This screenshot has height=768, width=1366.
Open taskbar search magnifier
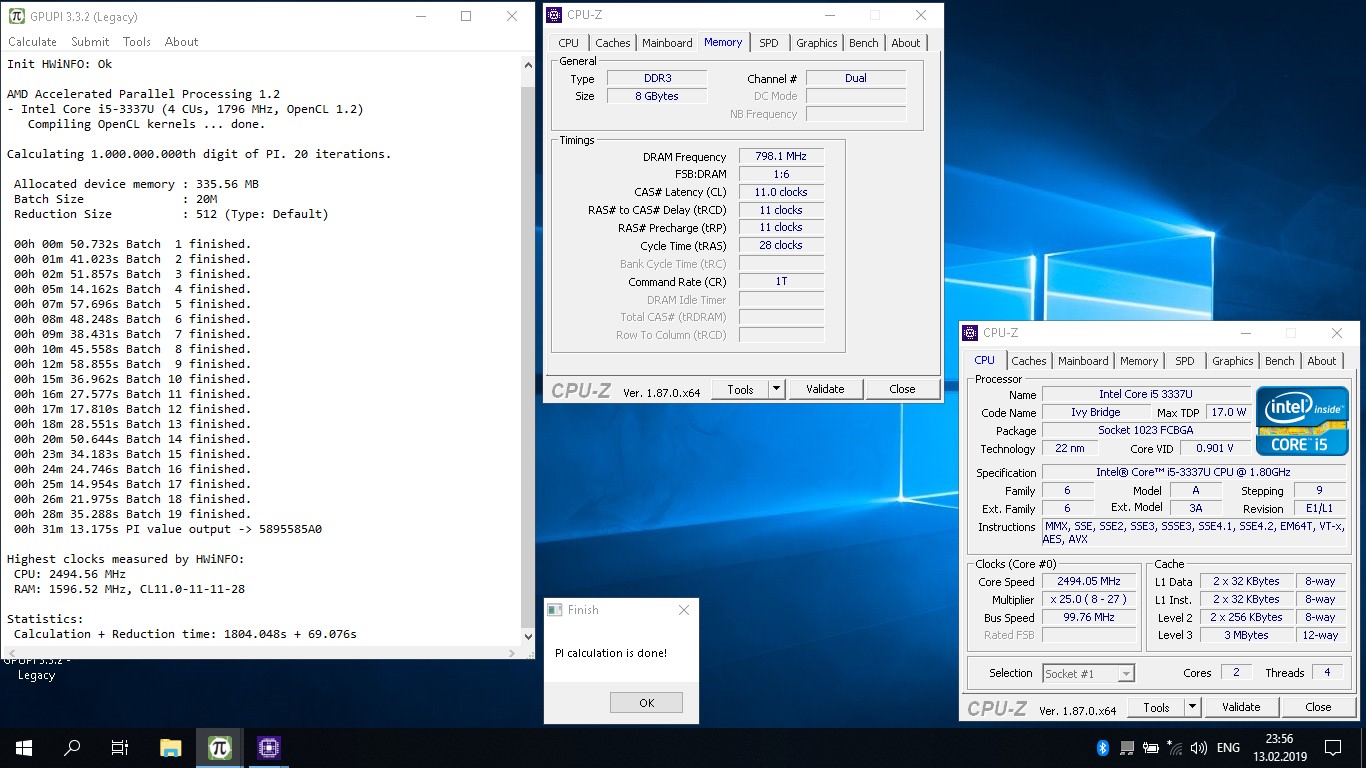(x=72, y=747)
